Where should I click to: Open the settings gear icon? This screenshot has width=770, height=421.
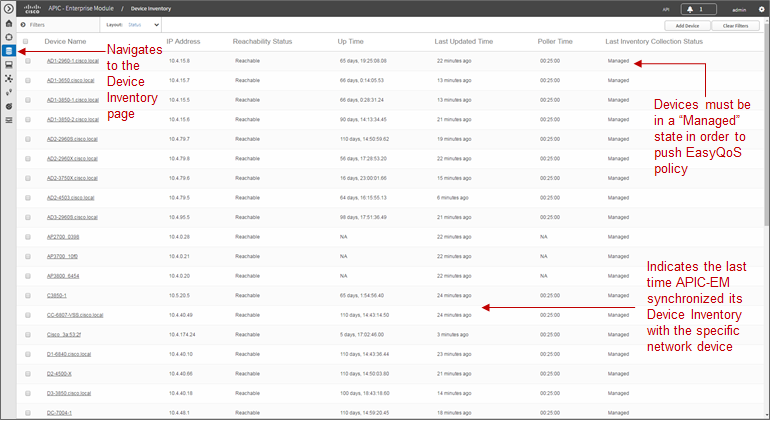(762, 9)
